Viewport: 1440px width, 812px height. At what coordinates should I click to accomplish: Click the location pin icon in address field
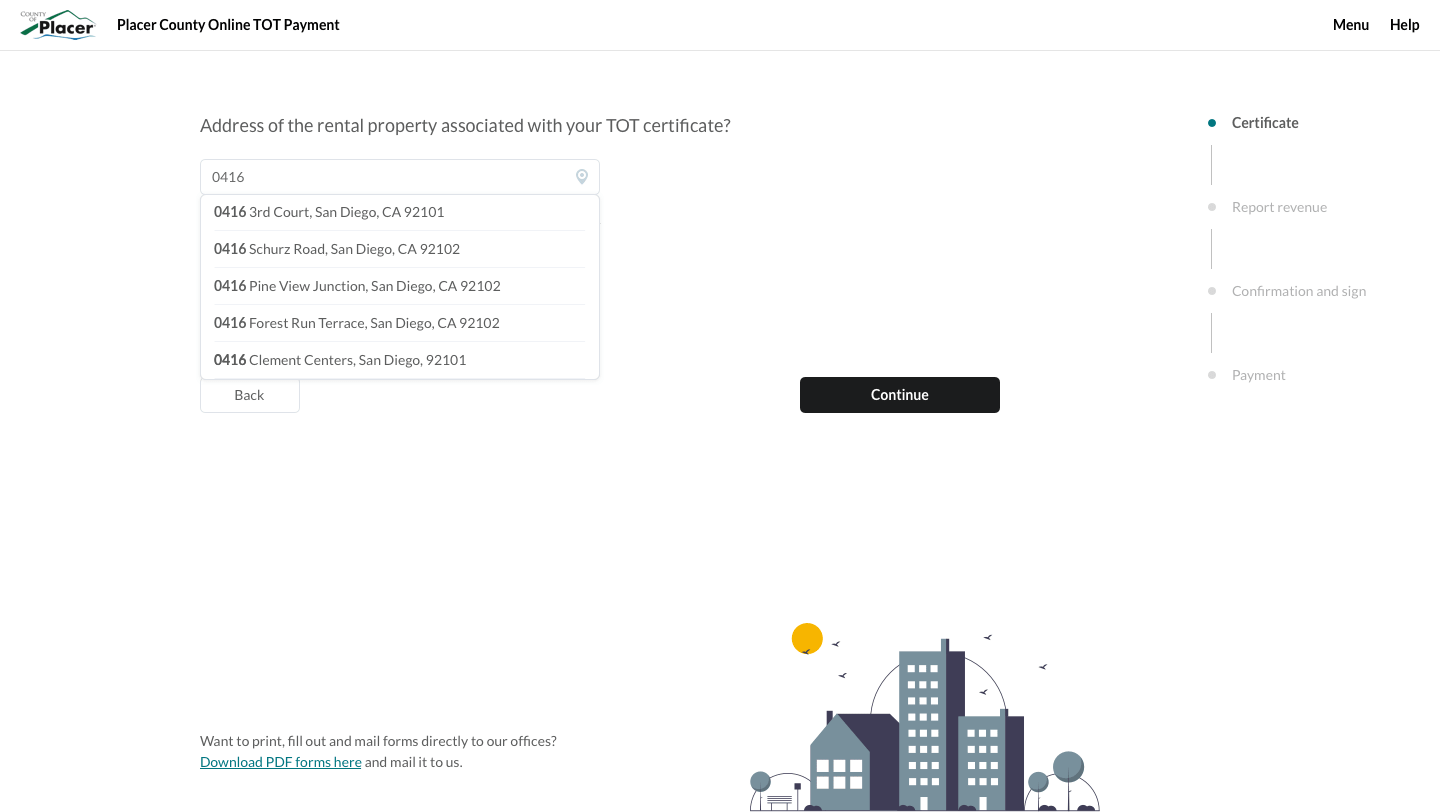coord(581,176)
